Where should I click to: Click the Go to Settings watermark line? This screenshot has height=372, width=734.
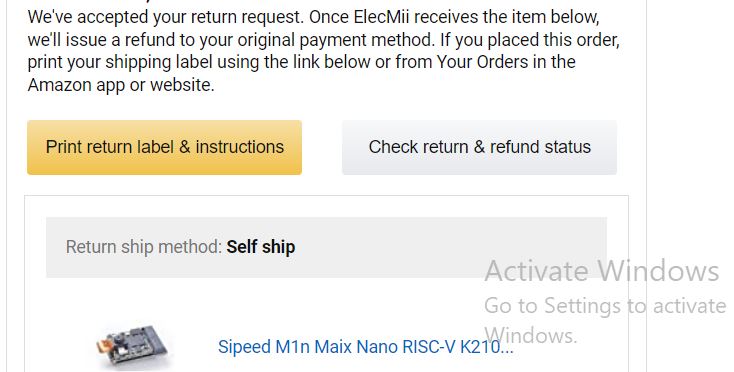coord(605,306)
